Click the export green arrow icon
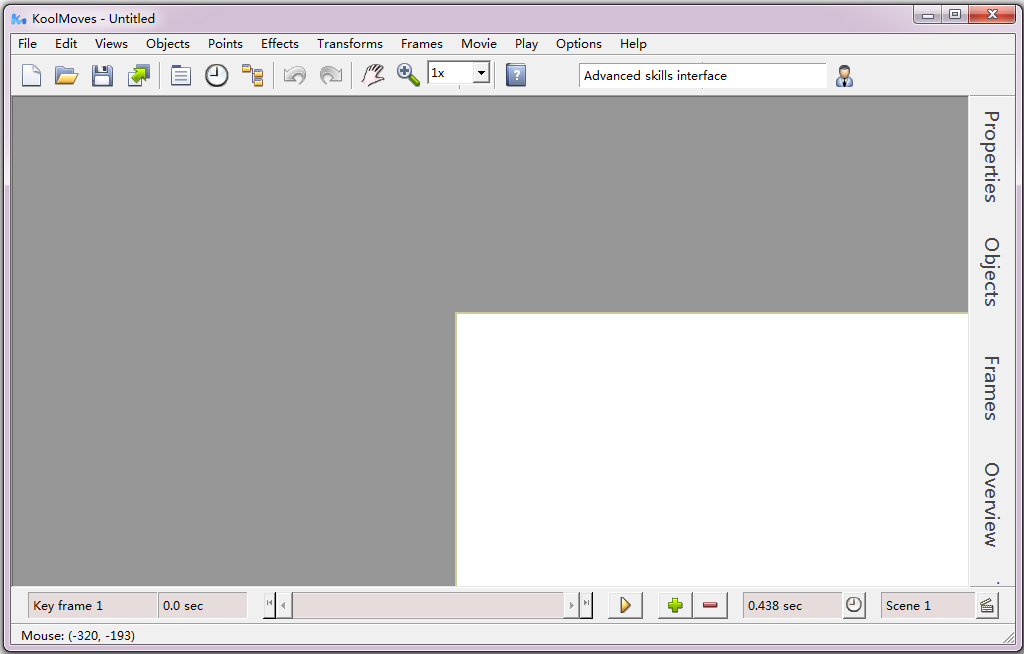The width and height of the screenshot is (1024, 654). click(x=138, y=76)
